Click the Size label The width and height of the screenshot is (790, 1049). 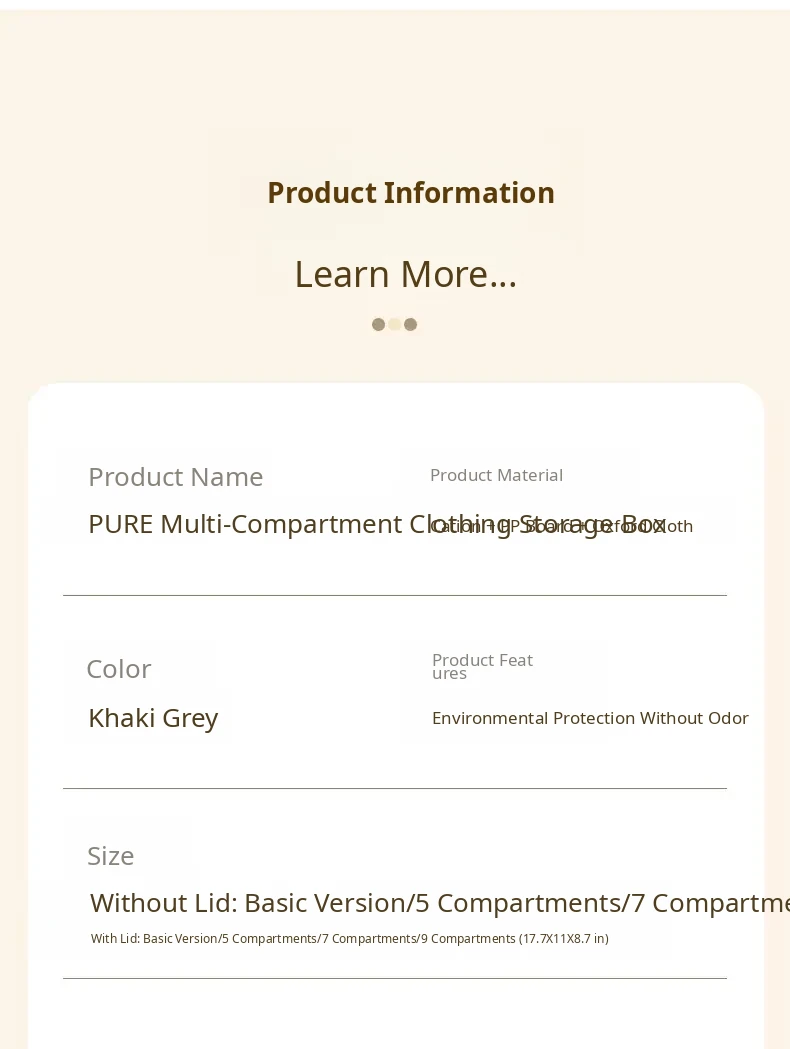click(x=110, y=856)
